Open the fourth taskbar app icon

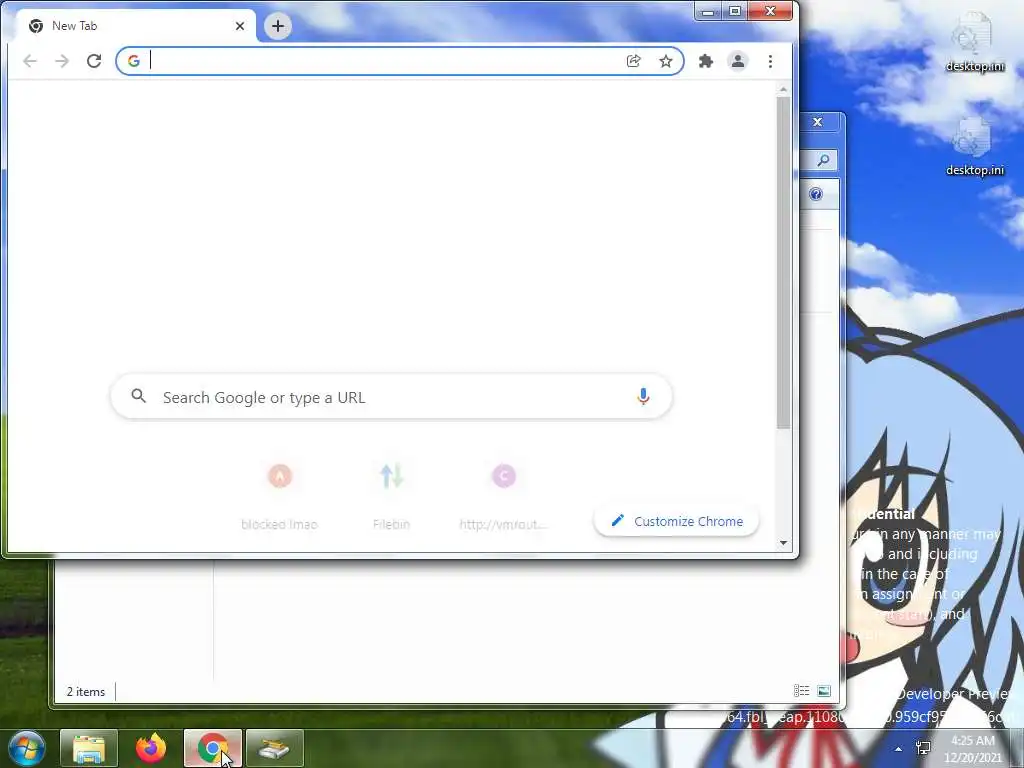(x=275, y=748)
